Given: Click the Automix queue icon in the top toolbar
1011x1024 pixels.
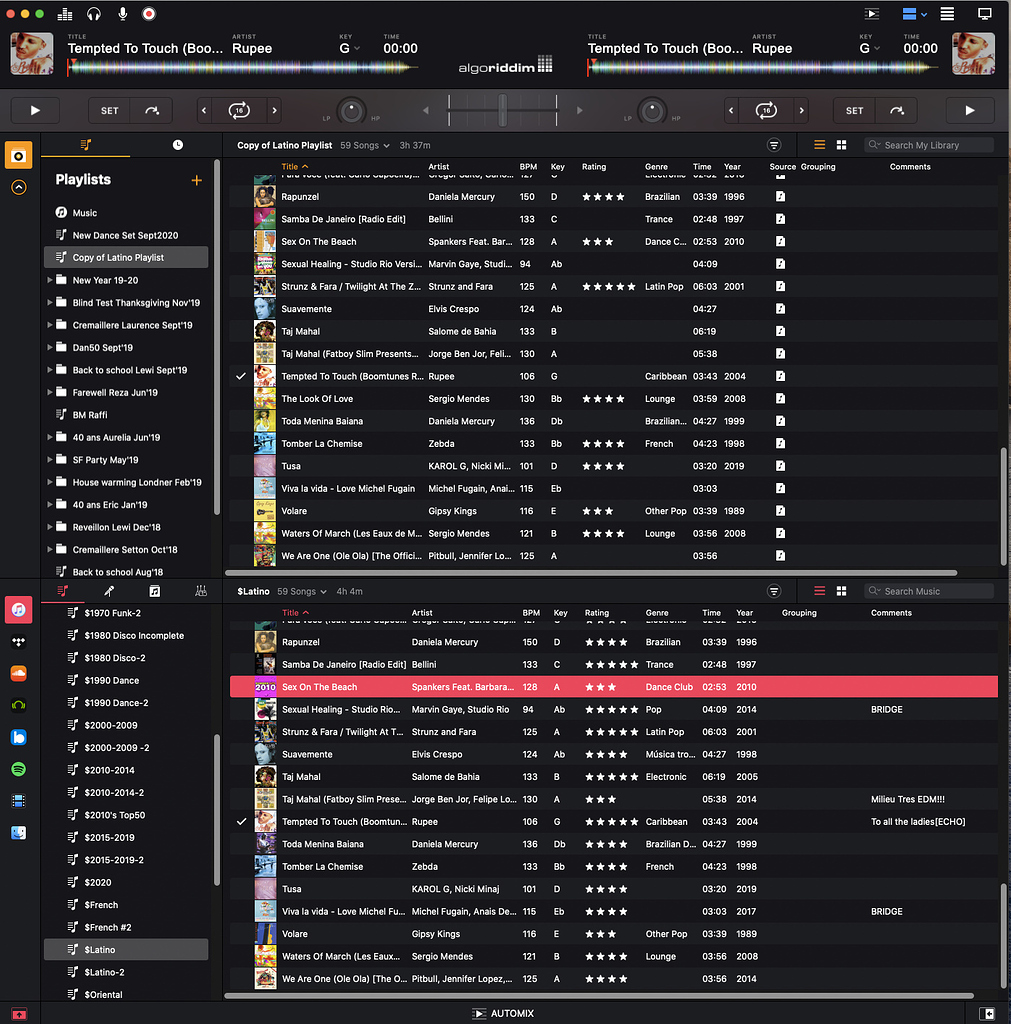Looking at the screenshot, I should click(x=870, y=14).
